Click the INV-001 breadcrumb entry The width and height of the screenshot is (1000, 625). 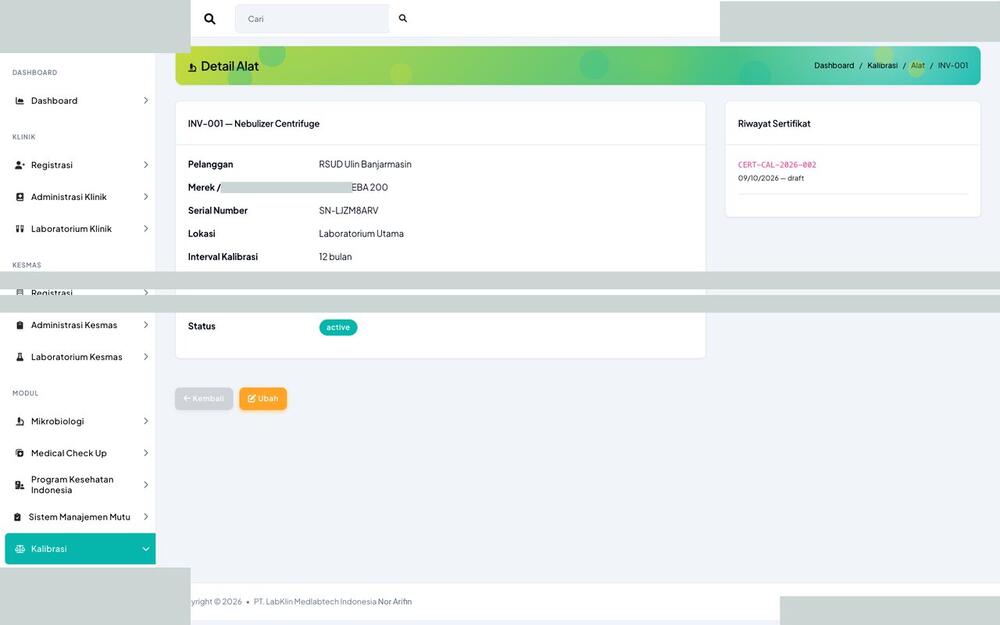(953, 66)
